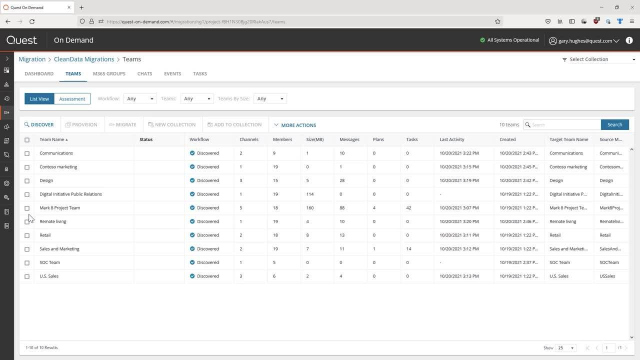Image resolution: width=640 pixels, height=360 pixels.
Task: Open CleanData Migrations breadcrumb
Action: (84, 59)
